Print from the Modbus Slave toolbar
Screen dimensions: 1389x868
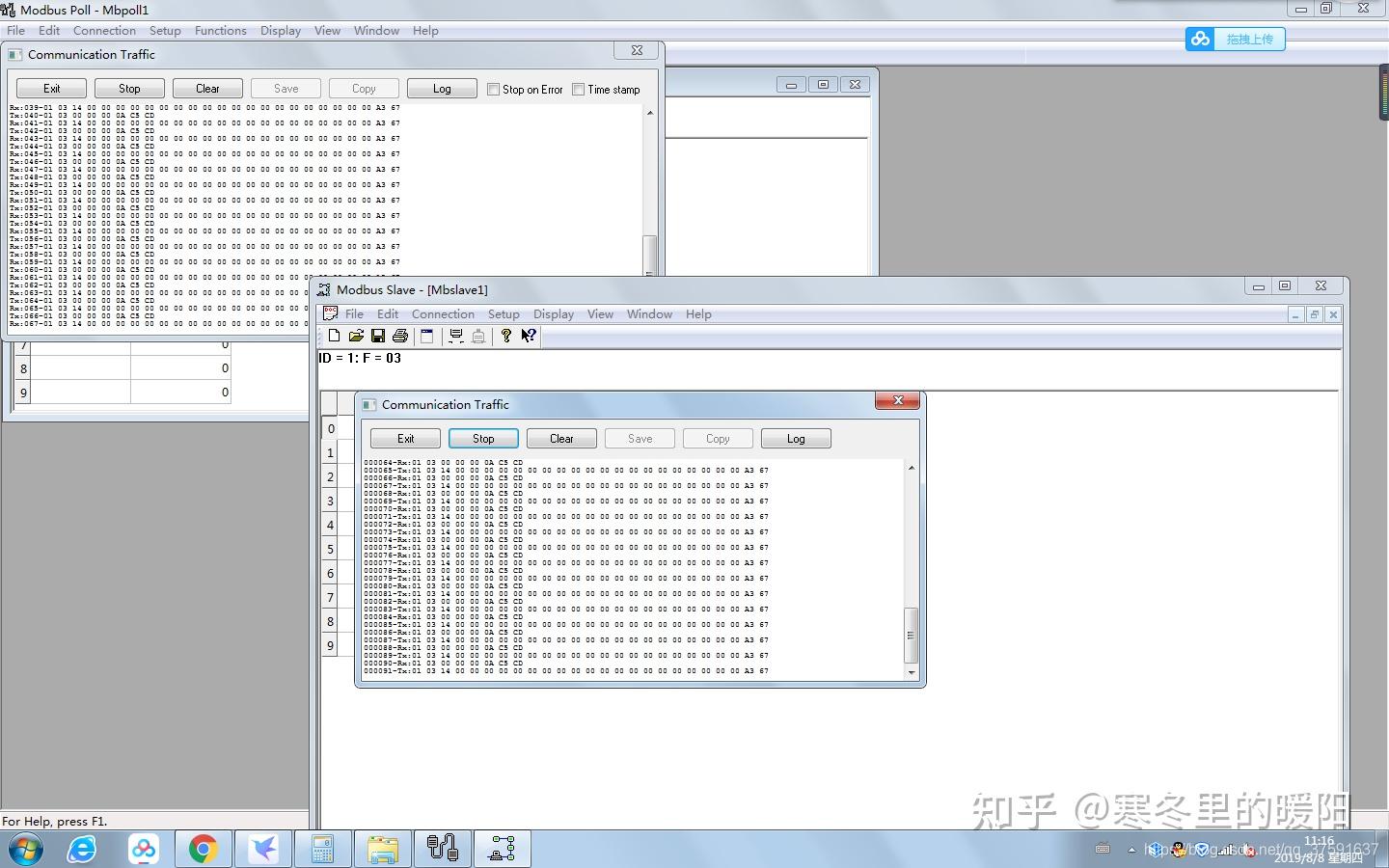click(x=400, y=336)
